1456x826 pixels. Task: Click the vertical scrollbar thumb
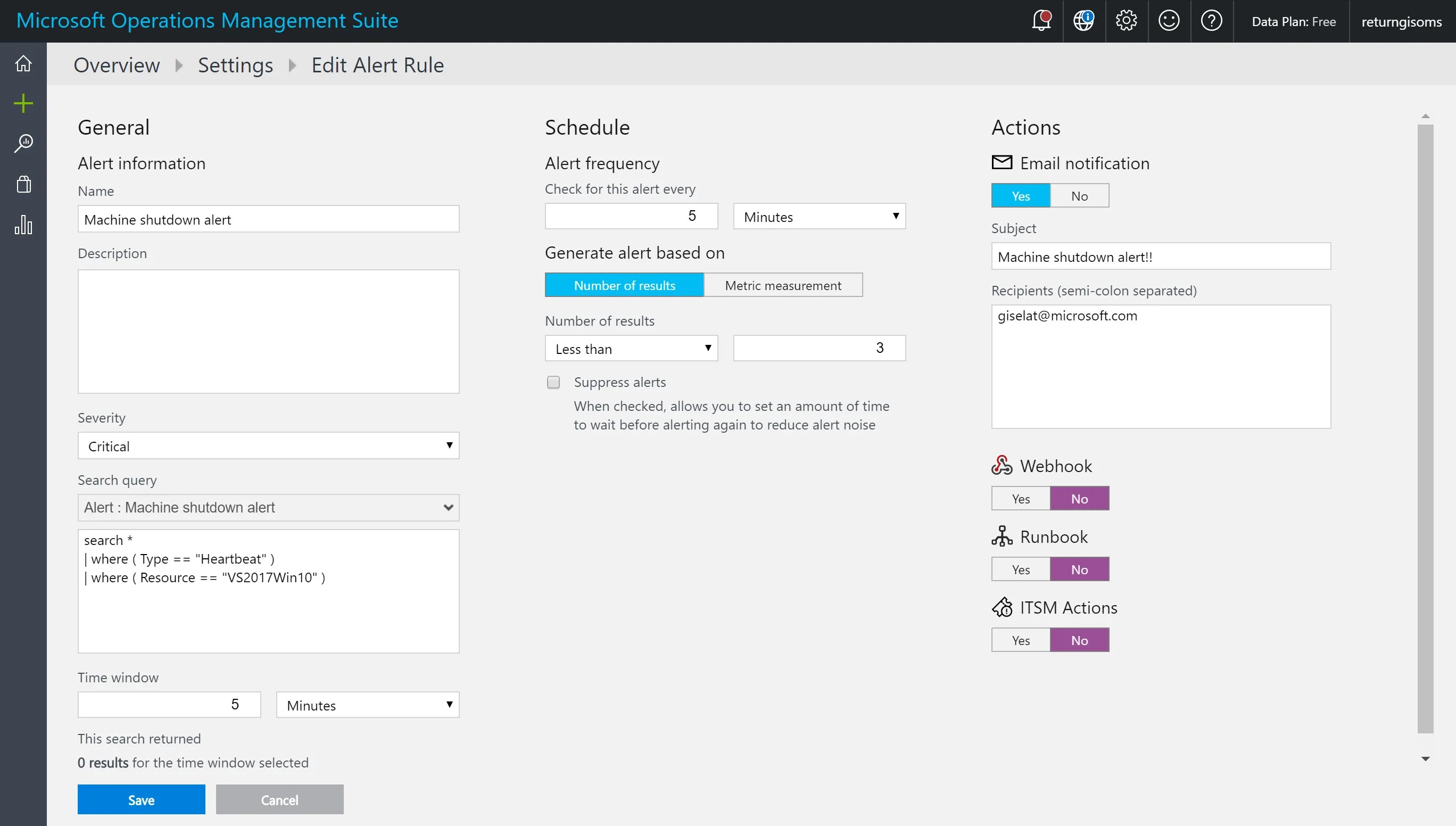(x=1425, y=429)
